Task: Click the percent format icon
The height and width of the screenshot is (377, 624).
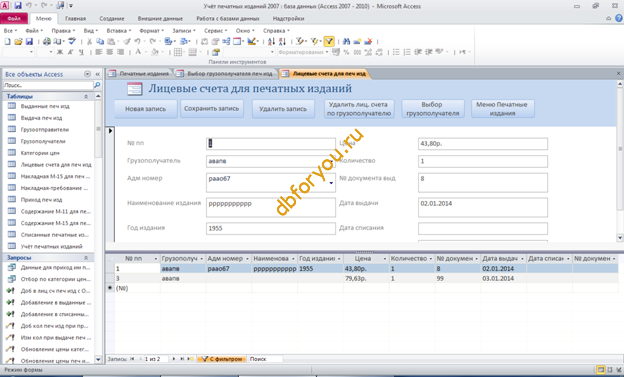Action: point(346,52)
